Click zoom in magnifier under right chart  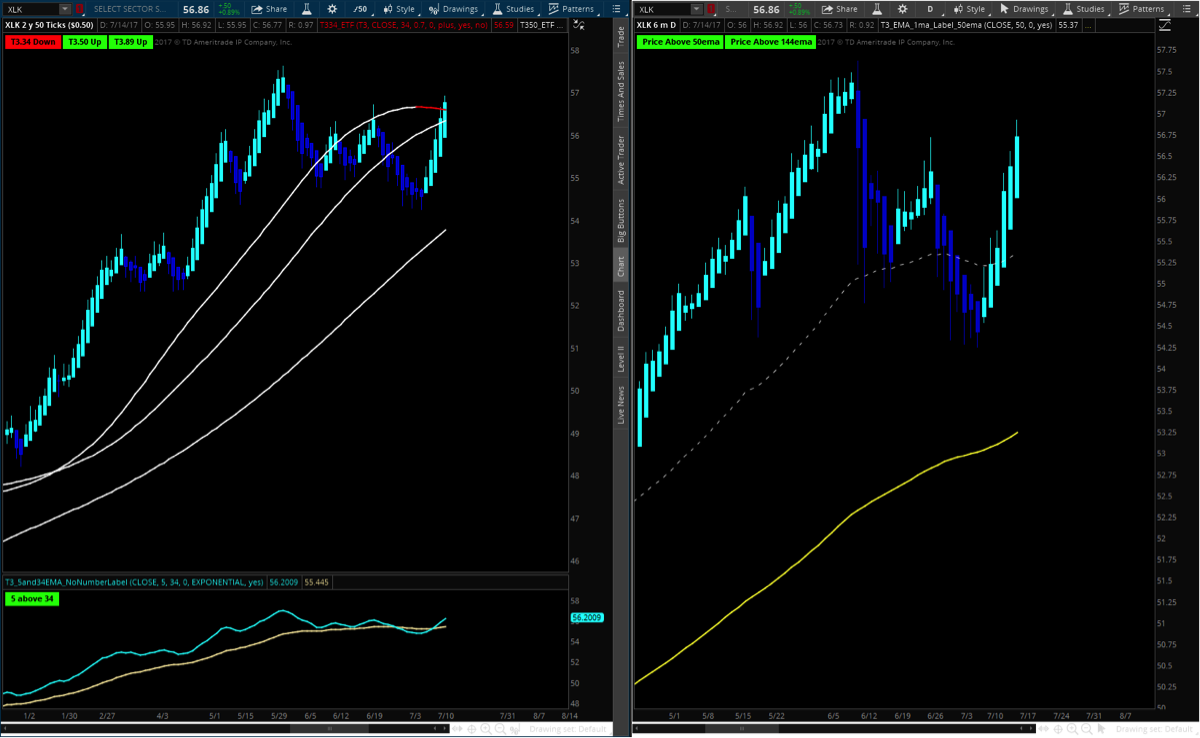pyautogui.click(x=1071, y=729)
